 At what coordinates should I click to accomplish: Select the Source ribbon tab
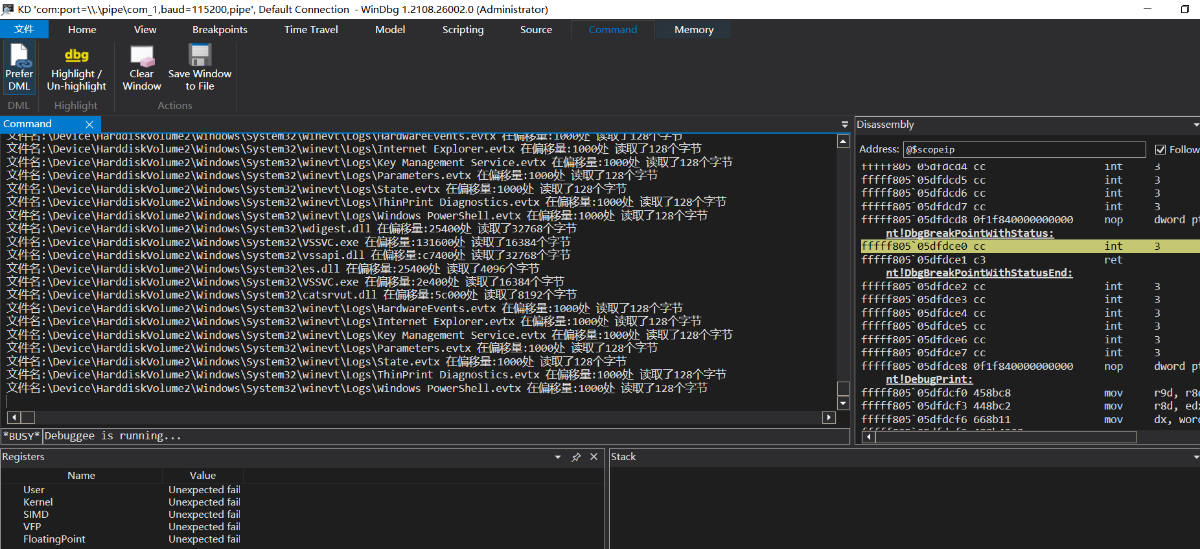pos(536,29)
